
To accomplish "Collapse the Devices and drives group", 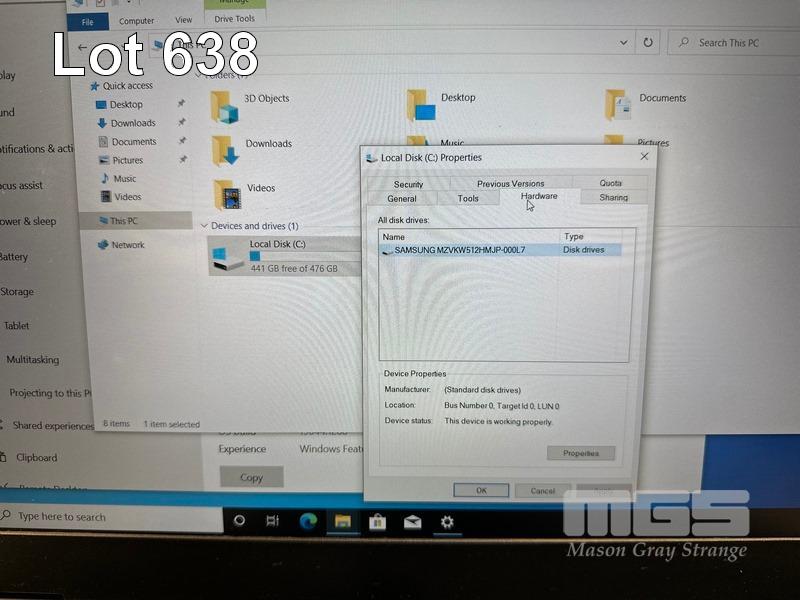I will click(205, 226).
